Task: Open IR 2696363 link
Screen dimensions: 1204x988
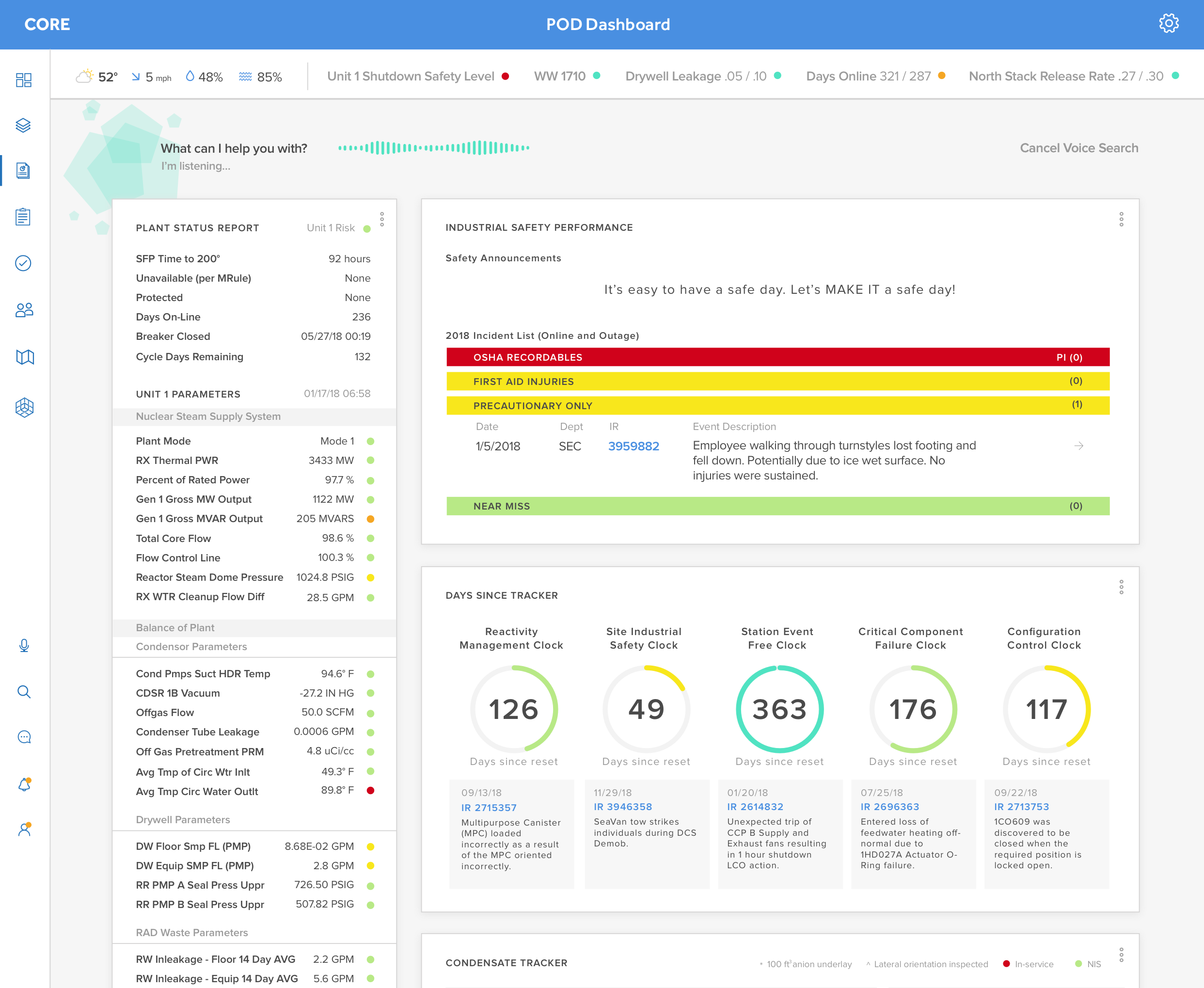Action: (x=889, y=807)
